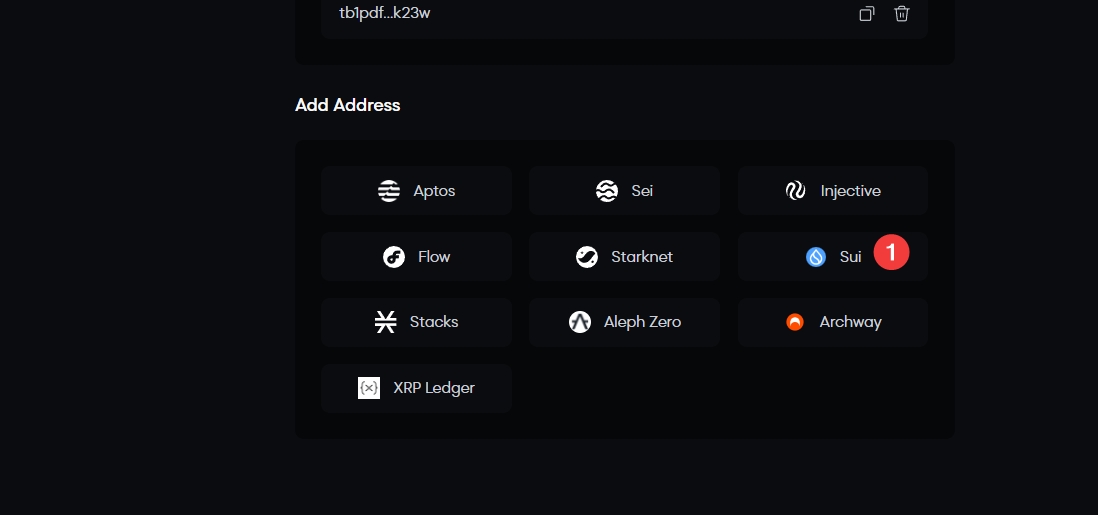Click the red number 1 badge
Viewport: 1098px width, 515px height.
[891, 252]
